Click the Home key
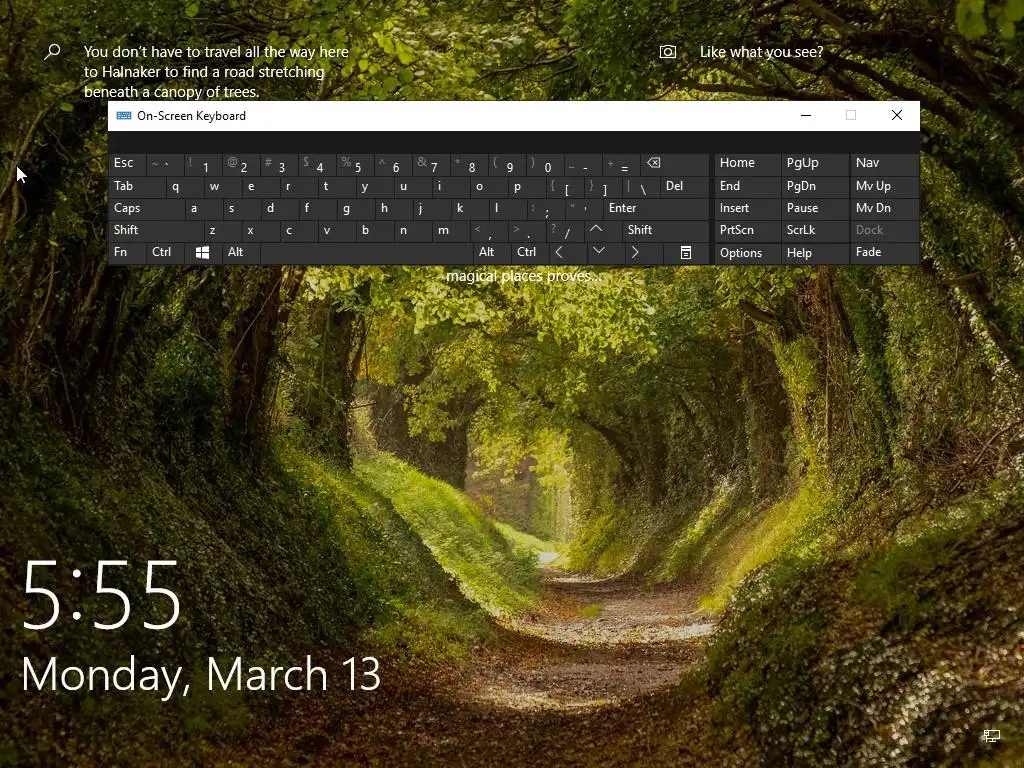 click(x=747, y=163)
